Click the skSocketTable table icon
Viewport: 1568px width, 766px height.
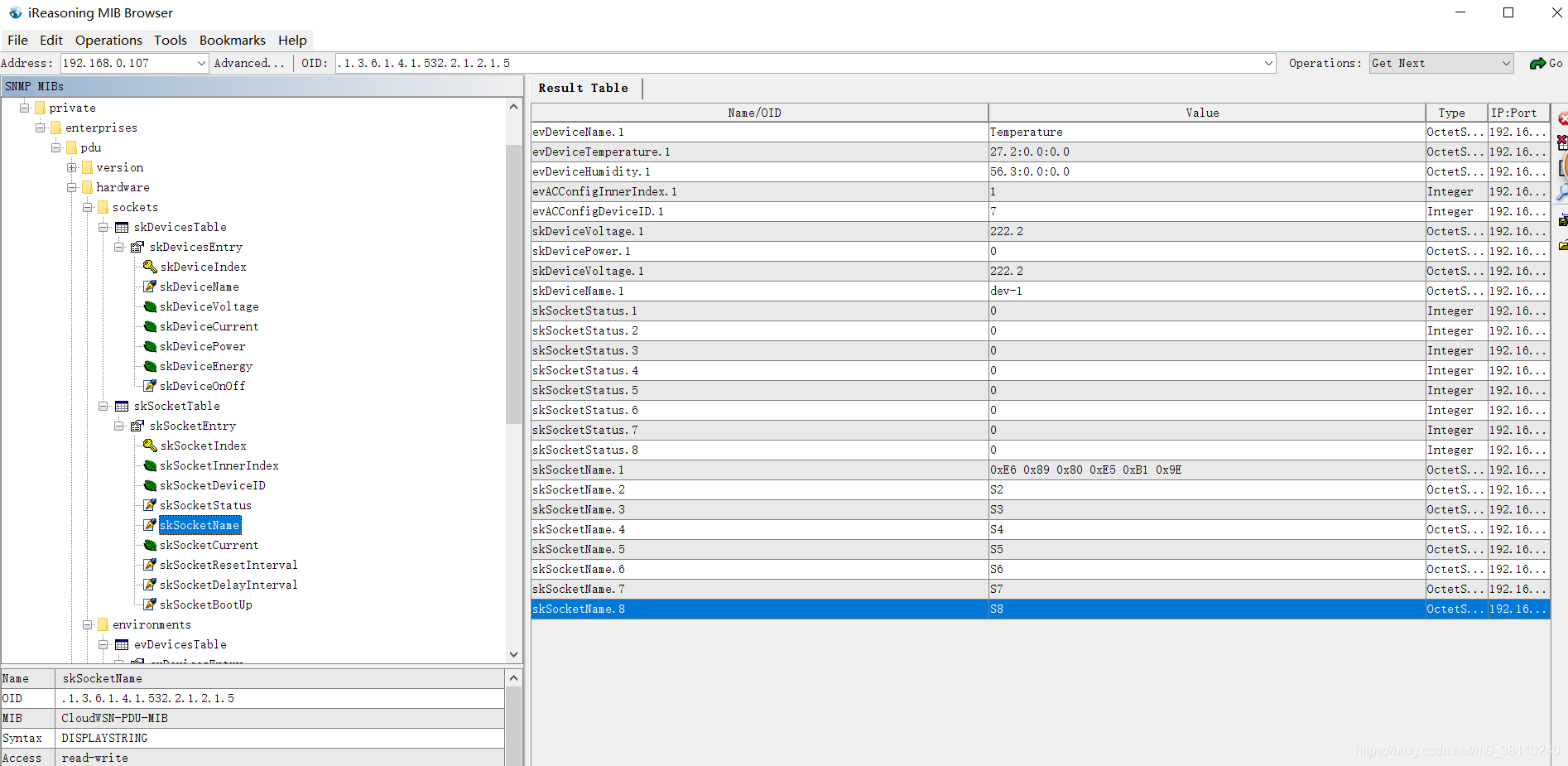click(122, 406)
